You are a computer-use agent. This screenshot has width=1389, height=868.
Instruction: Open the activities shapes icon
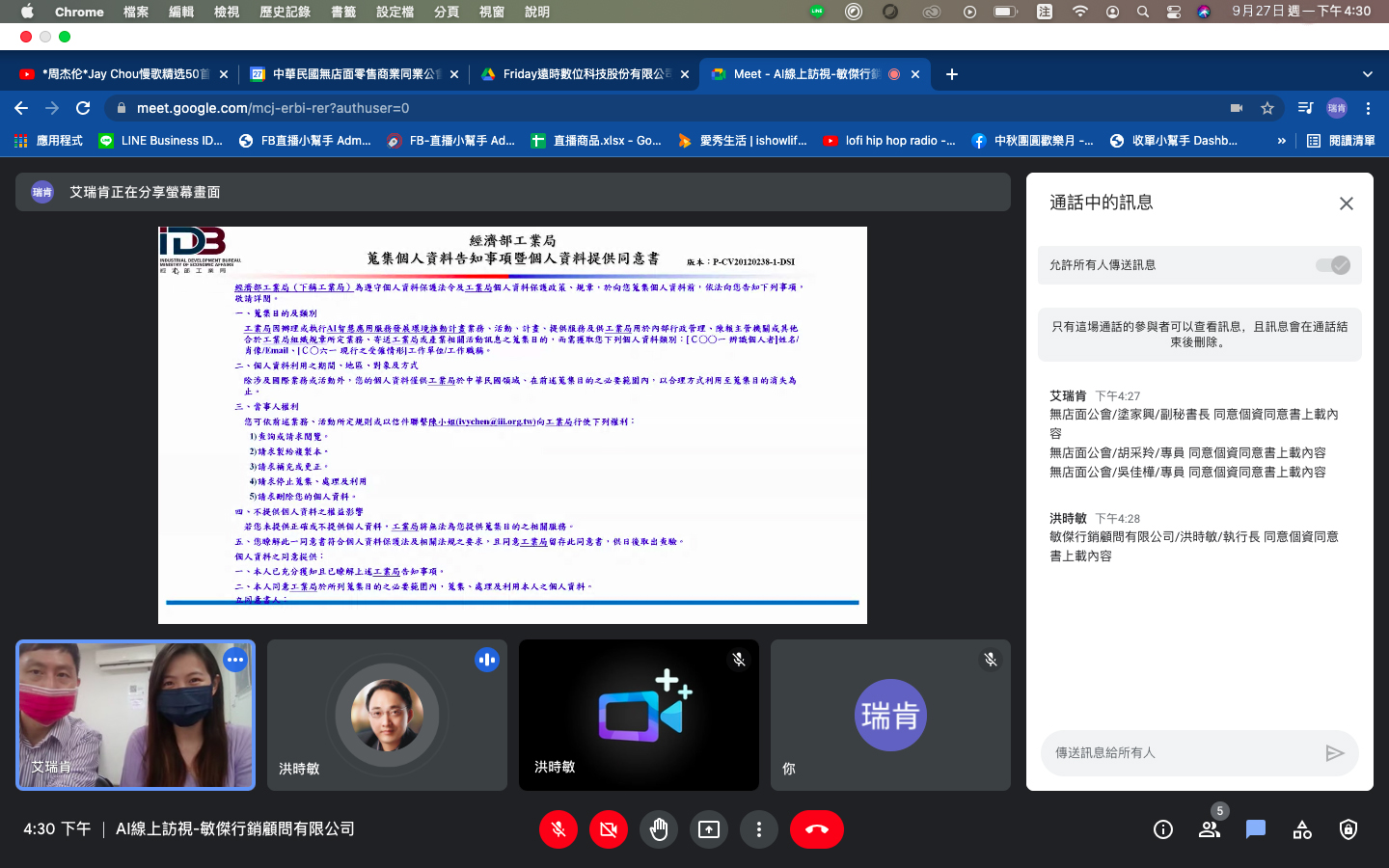1302,829
